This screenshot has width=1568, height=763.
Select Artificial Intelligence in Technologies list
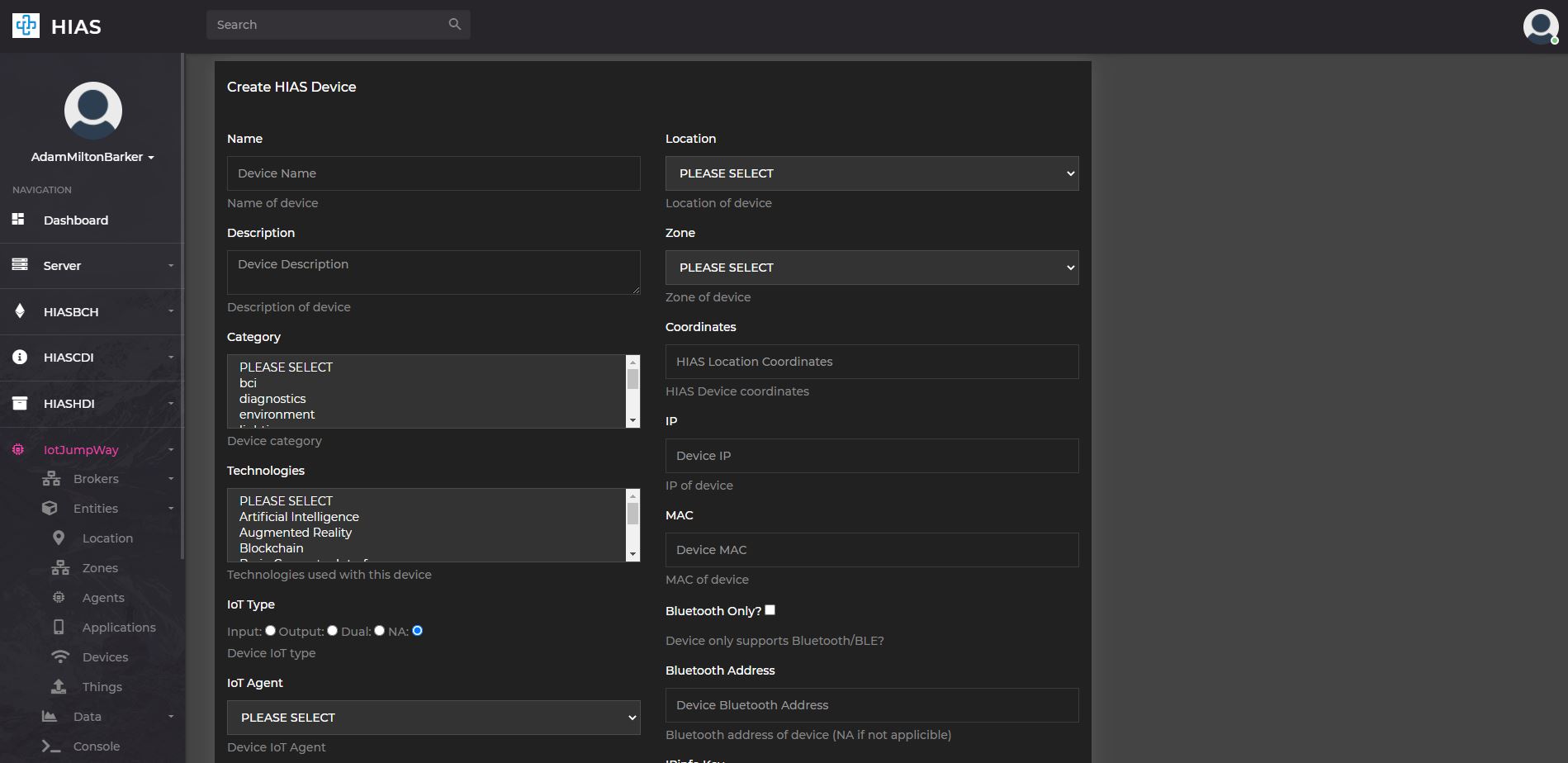tap(299, 517)
